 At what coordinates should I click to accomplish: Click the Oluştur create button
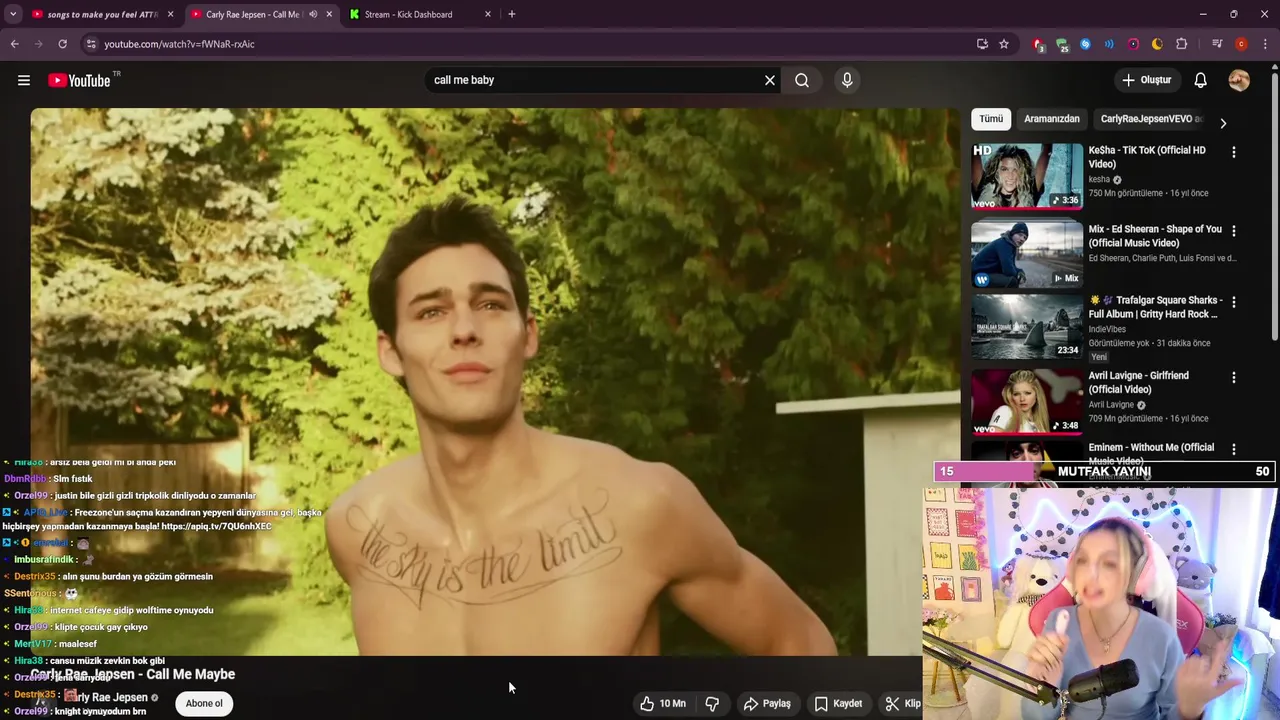click(1147, 80)
